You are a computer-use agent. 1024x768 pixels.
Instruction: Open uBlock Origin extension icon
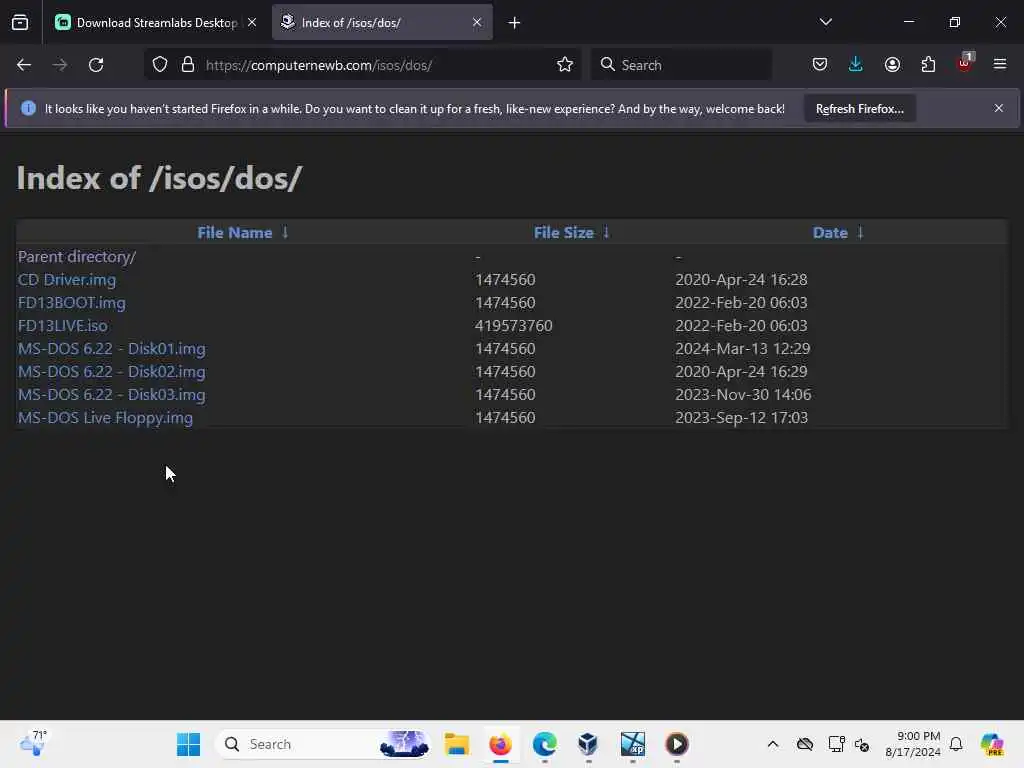(x=965, y=63)
